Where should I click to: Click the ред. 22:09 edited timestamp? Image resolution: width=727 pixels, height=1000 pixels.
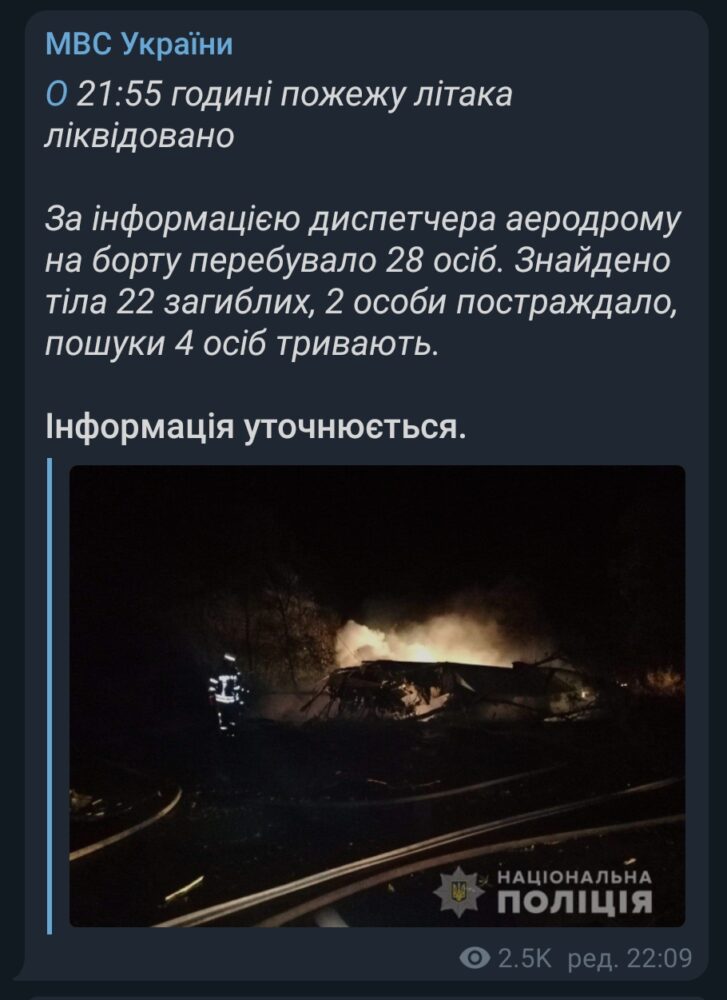click(629, 958)
